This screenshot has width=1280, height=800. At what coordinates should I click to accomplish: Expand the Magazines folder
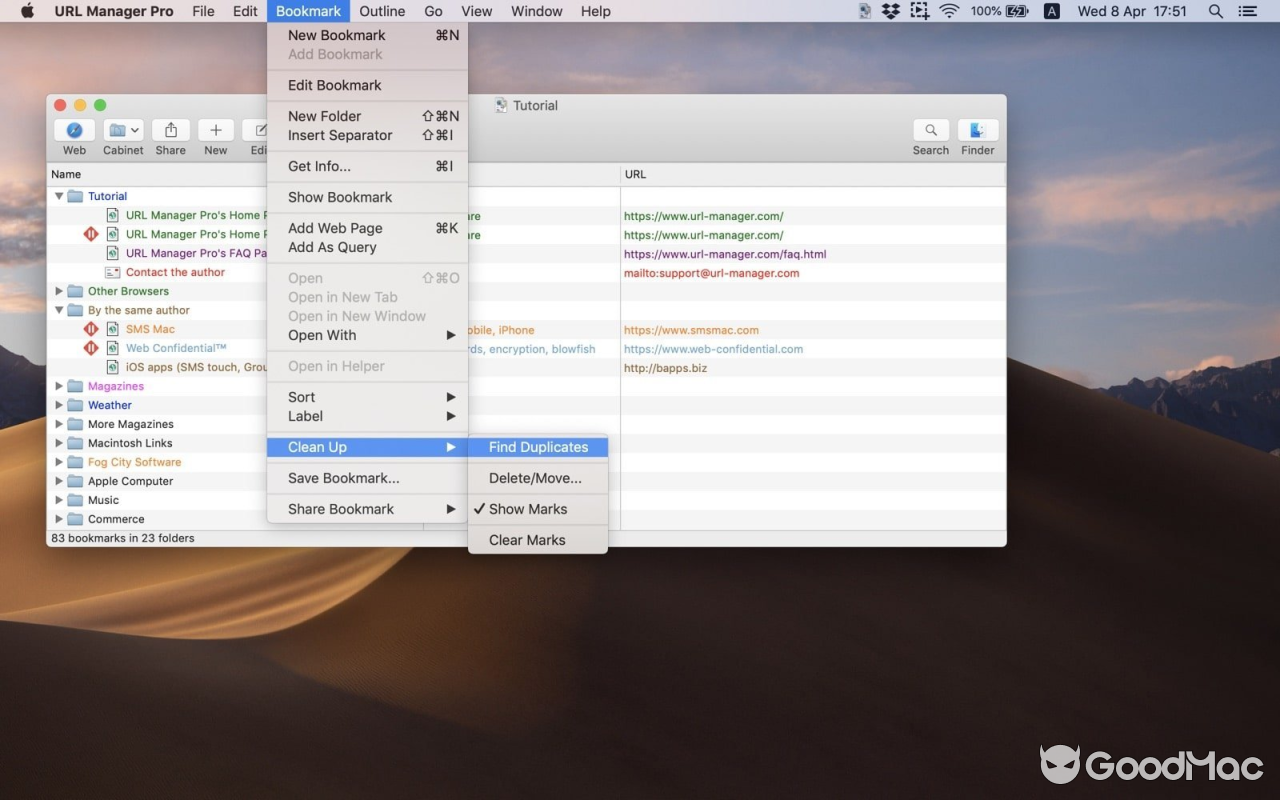58,386
